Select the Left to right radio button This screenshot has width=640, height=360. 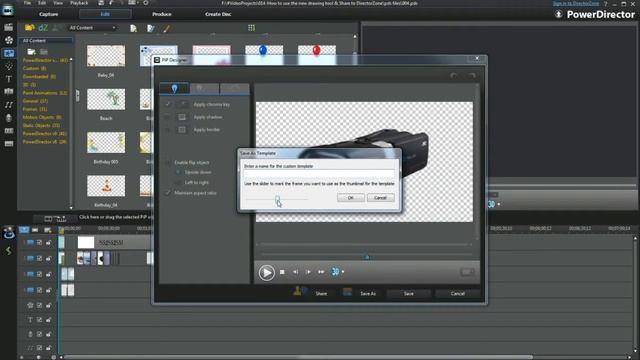178,183
